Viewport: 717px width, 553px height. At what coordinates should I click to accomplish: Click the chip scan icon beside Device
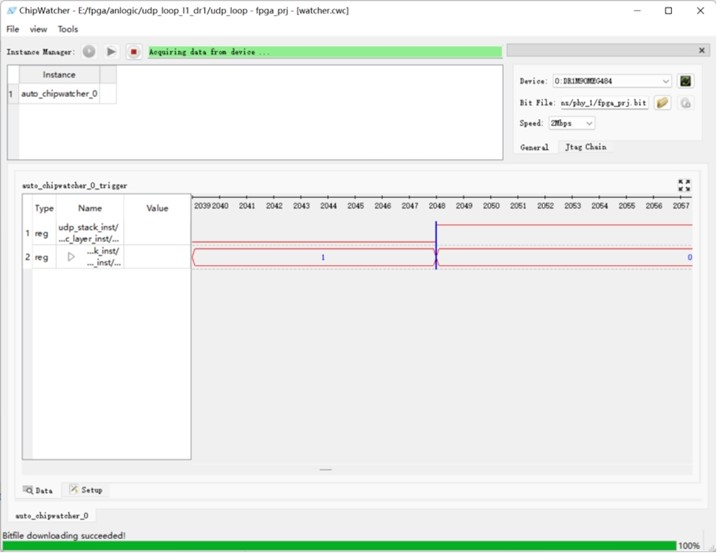[686, 81]
